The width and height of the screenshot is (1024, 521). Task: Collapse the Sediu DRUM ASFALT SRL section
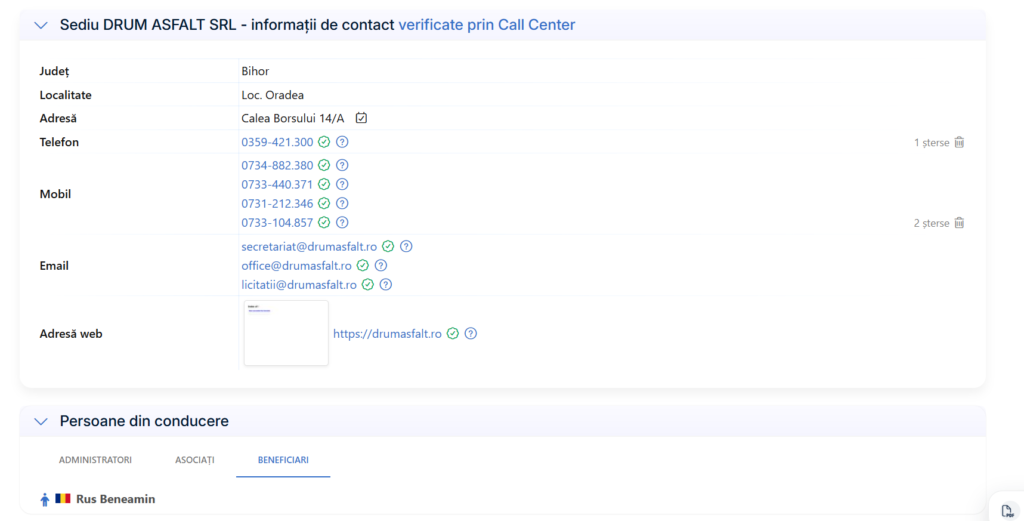pyautogui.click(x=41, y=25)
